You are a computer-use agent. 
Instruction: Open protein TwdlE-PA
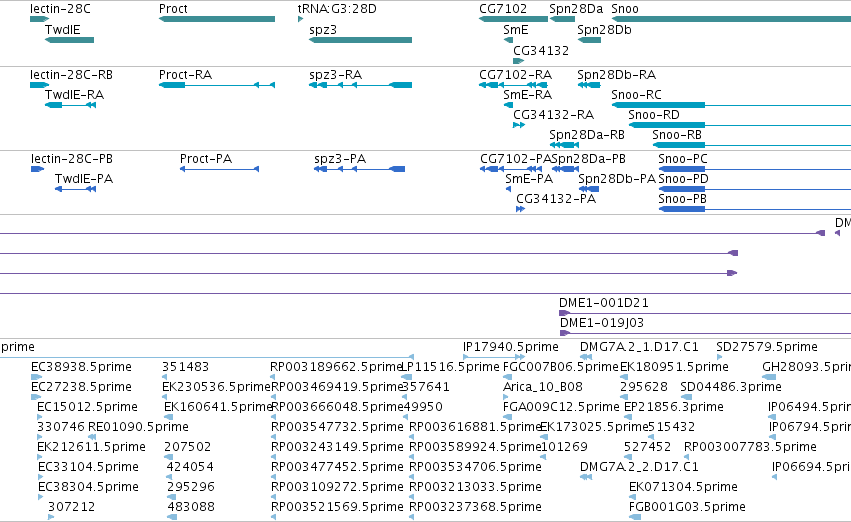[84, 179]
